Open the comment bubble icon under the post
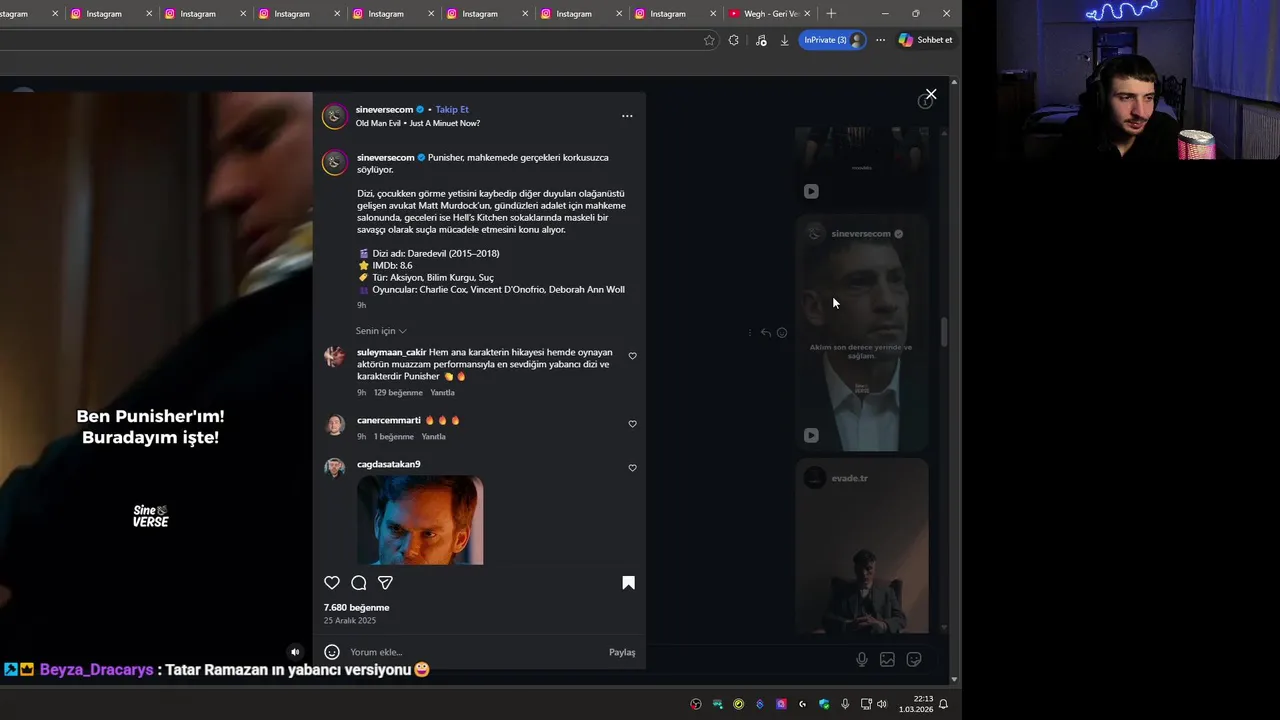 359,583
